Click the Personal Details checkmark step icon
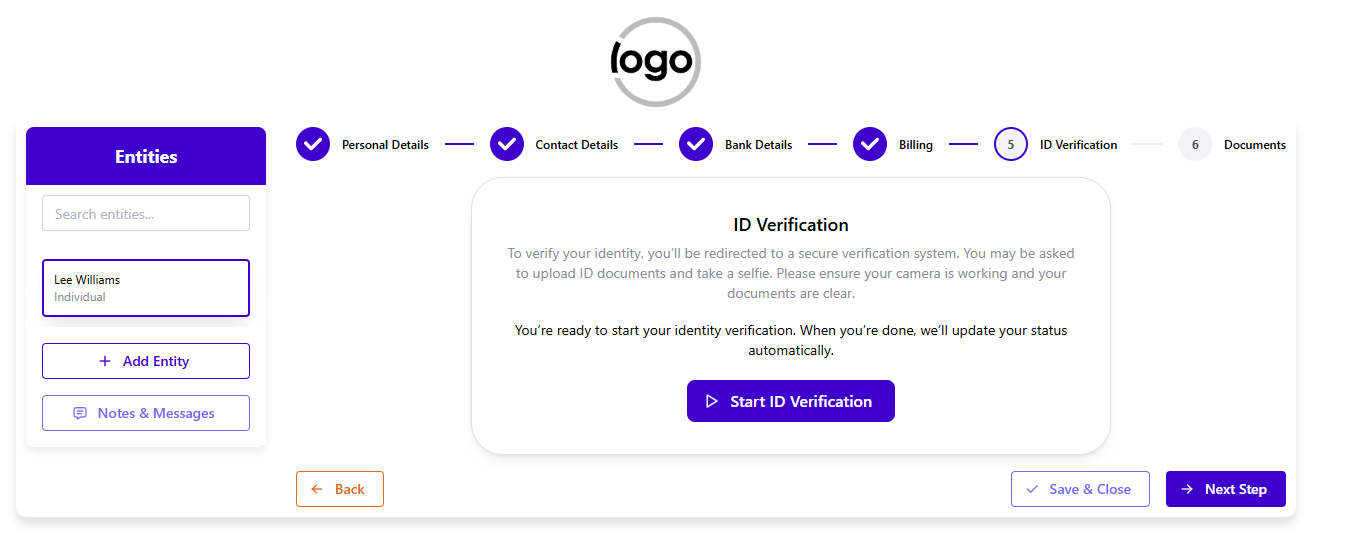This screenshot has height=542, width=1357. tap(313, 144)
